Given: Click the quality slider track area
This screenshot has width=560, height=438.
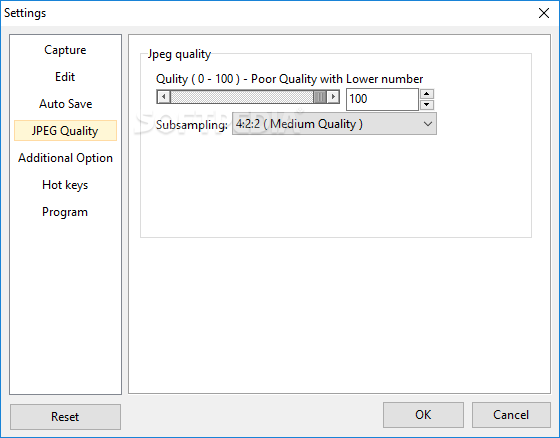Looking at the screenshot, I should 242,97.
